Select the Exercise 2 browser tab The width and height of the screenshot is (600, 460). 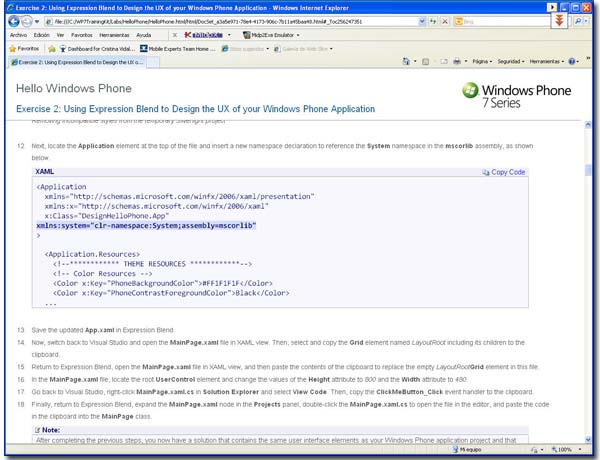[x=77, y=62]
